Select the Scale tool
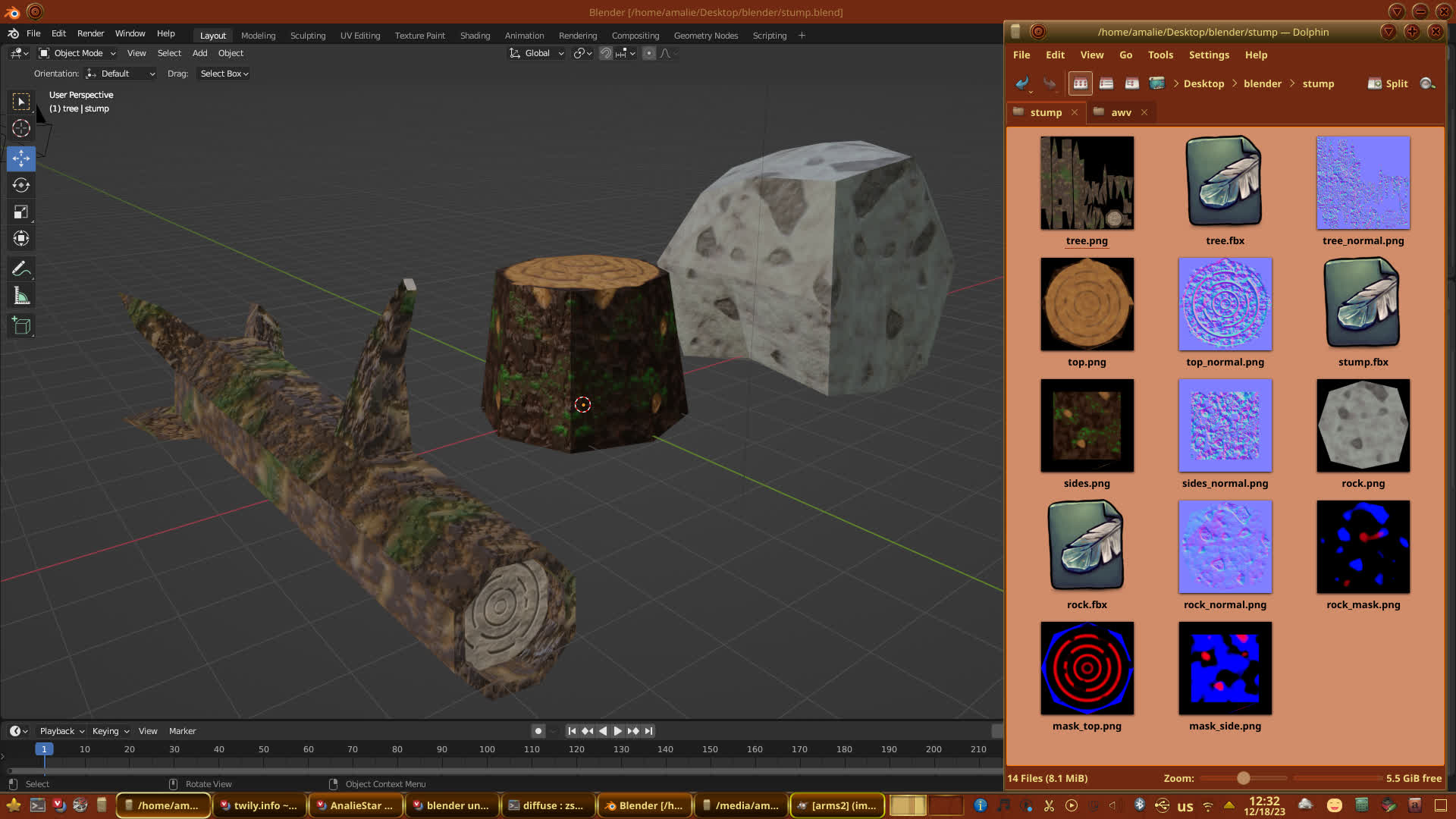This screenshot has height=819, width=1456. point(21,212)
